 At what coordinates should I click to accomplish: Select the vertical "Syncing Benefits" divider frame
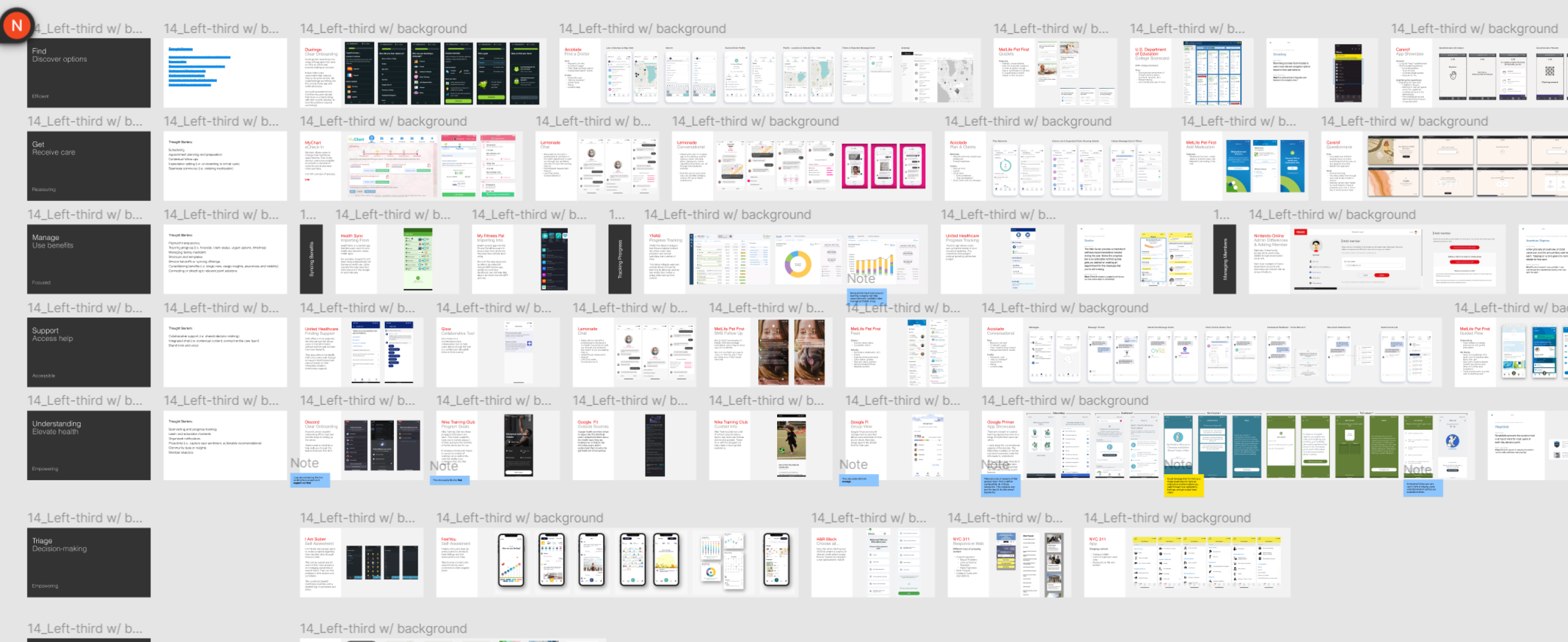coord(311,259)
